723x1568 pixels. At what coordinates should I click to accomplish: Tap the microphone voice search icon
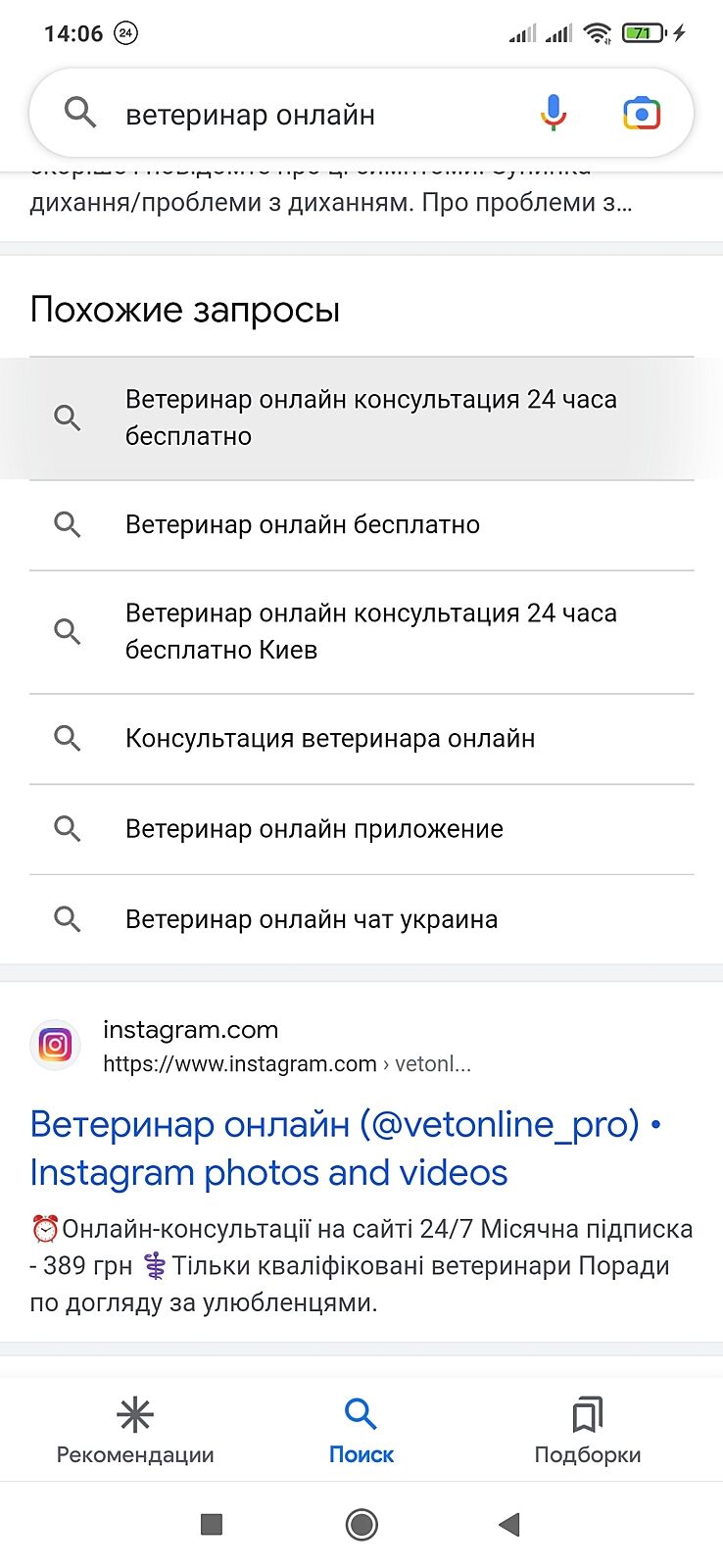click(554, 114)
